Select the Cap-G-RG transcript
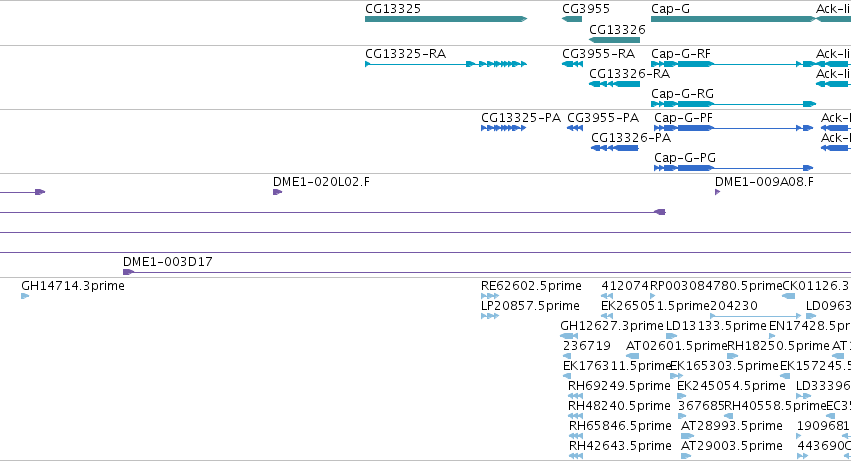Viewport: 851px width, 461px height. [x=733, y=104]
